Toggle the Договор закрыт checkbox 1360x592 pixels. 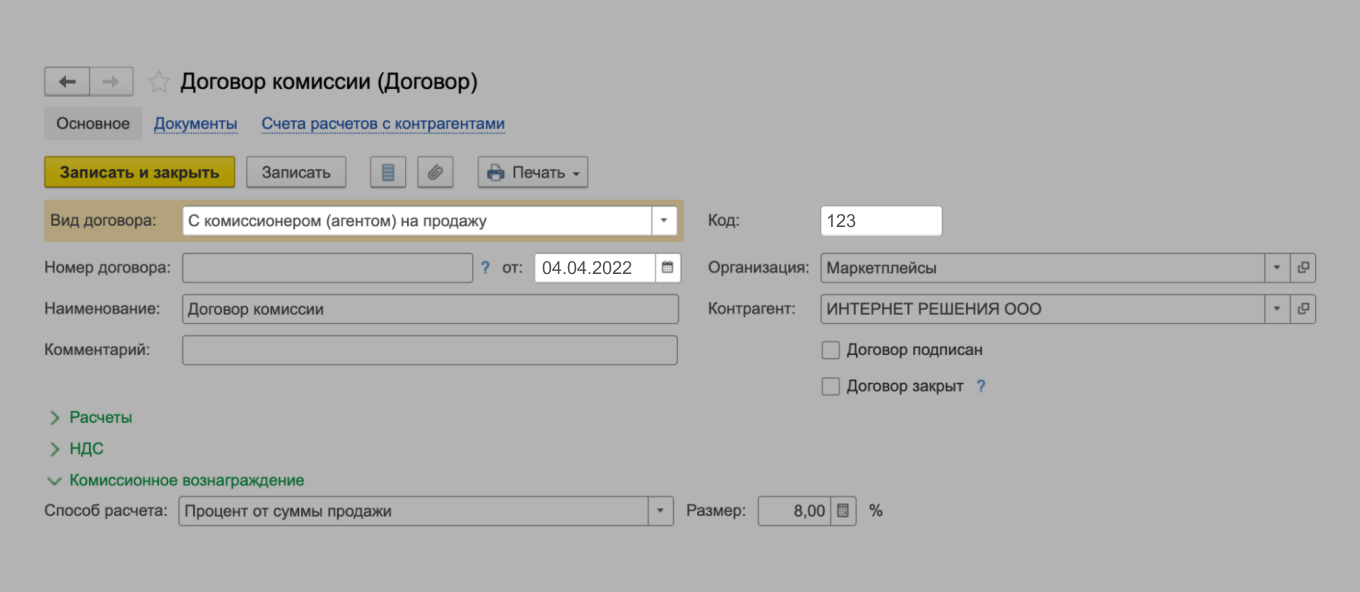830,386
